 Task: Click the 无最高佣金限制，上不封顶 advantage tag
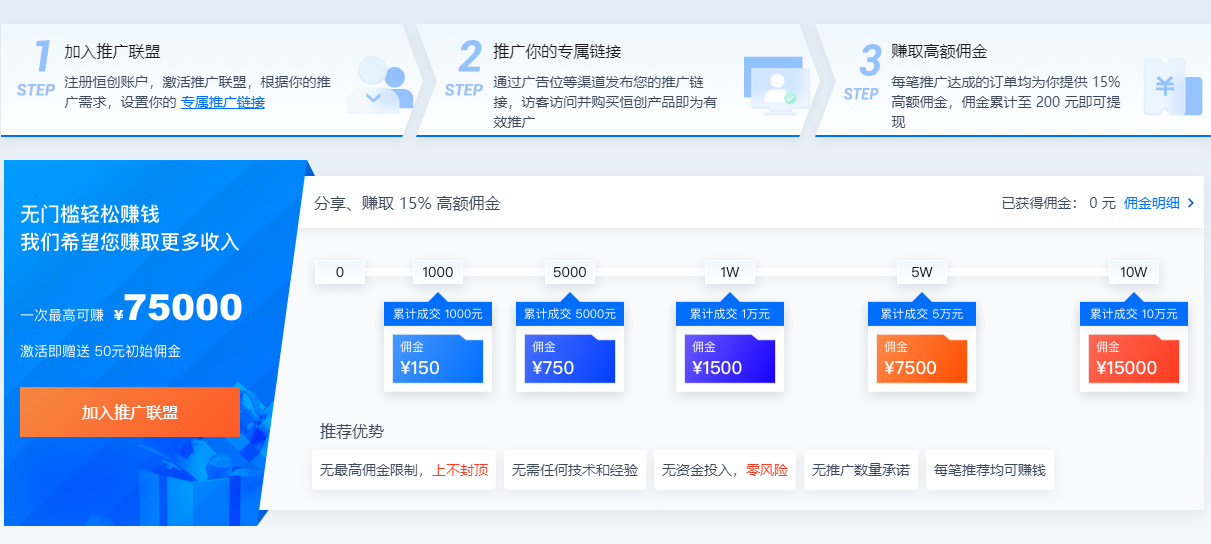[404, 470]
